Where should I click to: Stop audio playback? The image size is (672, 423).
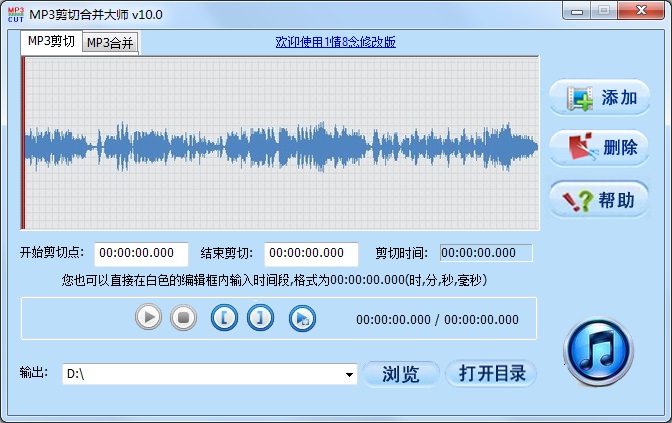click(x=183, y=317)
